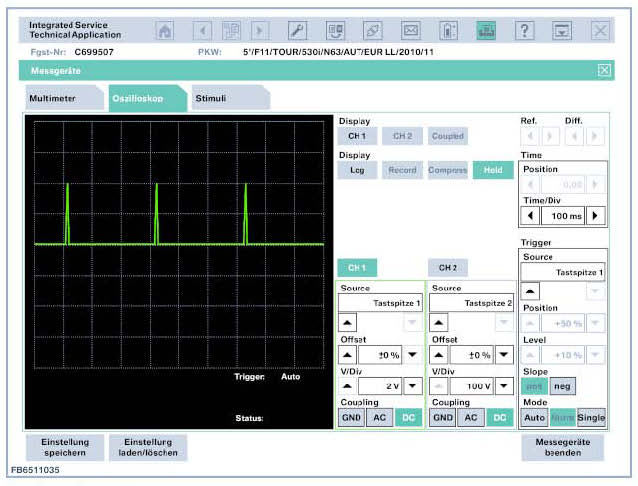
Task: Enable Log display mode
Action: 357,170
